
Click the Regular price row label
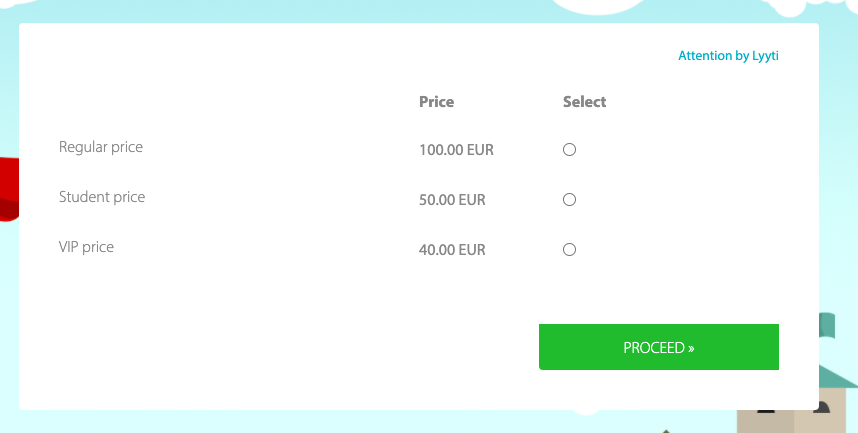click(101, 147)
